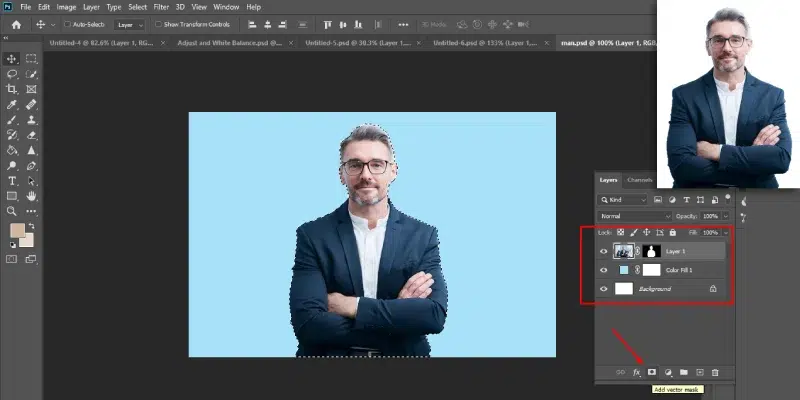Toggle layer filtering on or off switch

tap(728, 198)
